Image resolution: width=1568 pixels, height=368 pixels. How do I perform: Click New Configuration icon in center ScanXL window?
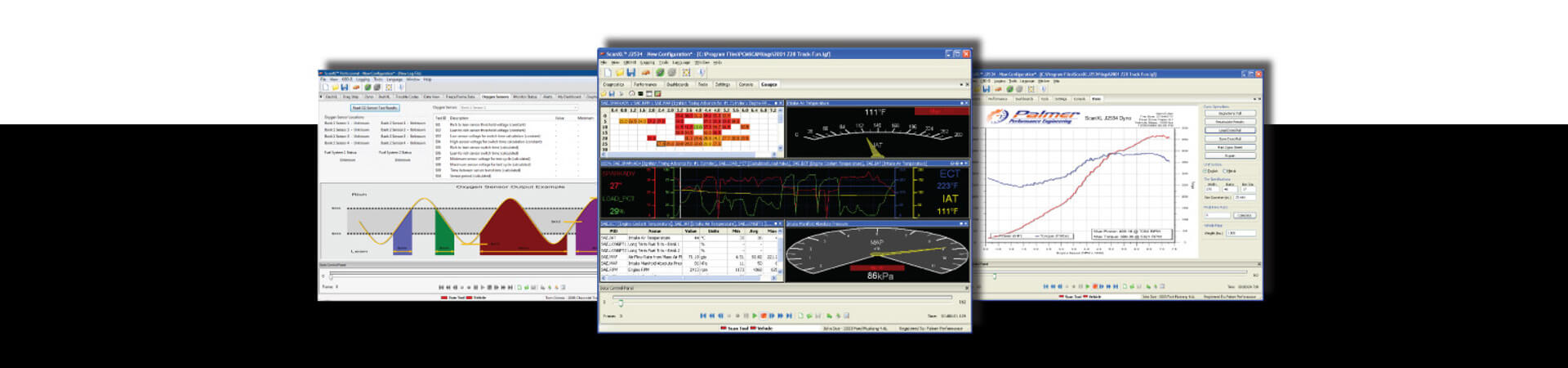tap(608, 73)
